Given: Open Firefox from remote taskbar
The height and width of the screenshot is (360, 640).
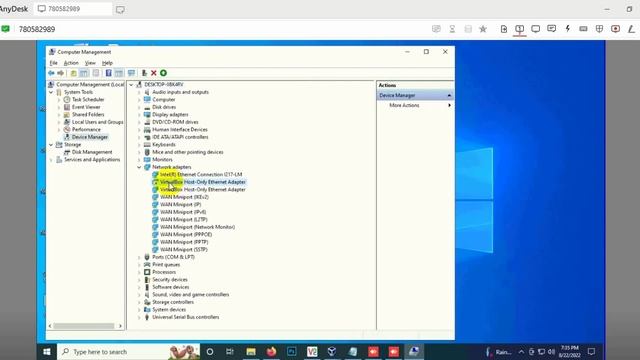Looking at the screenshot, I should pos(271,351).
